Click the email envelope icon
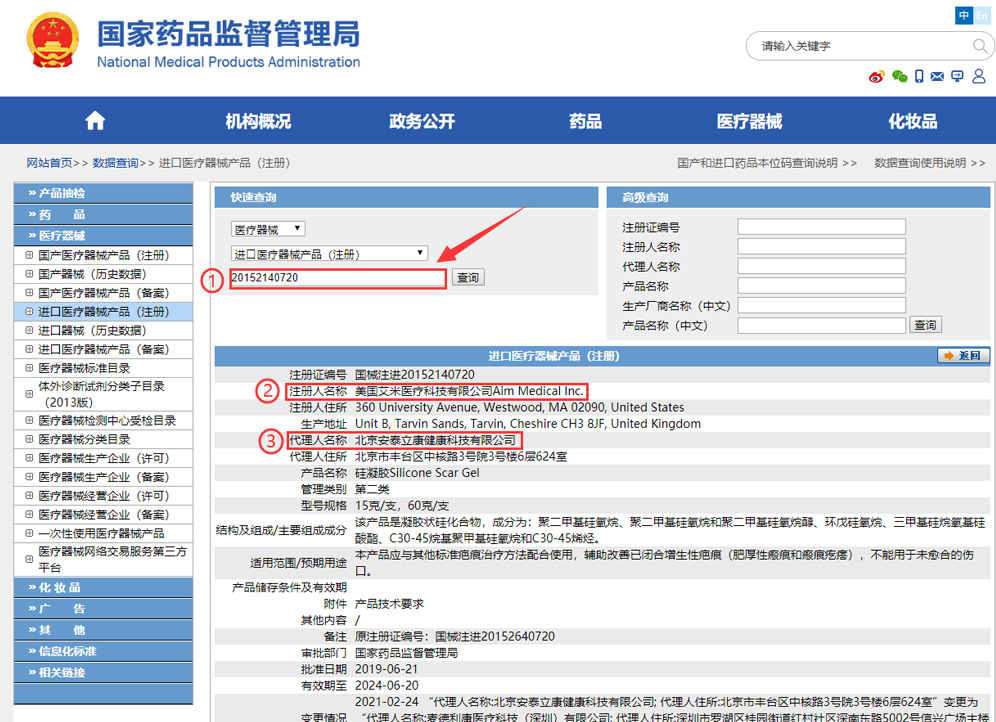 tap(937, 77)
